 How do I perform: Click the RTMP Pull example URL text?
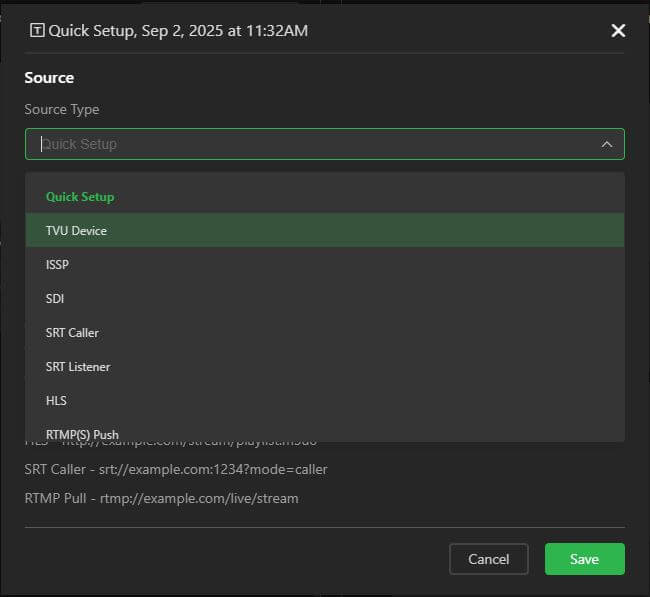click(161, 498)
